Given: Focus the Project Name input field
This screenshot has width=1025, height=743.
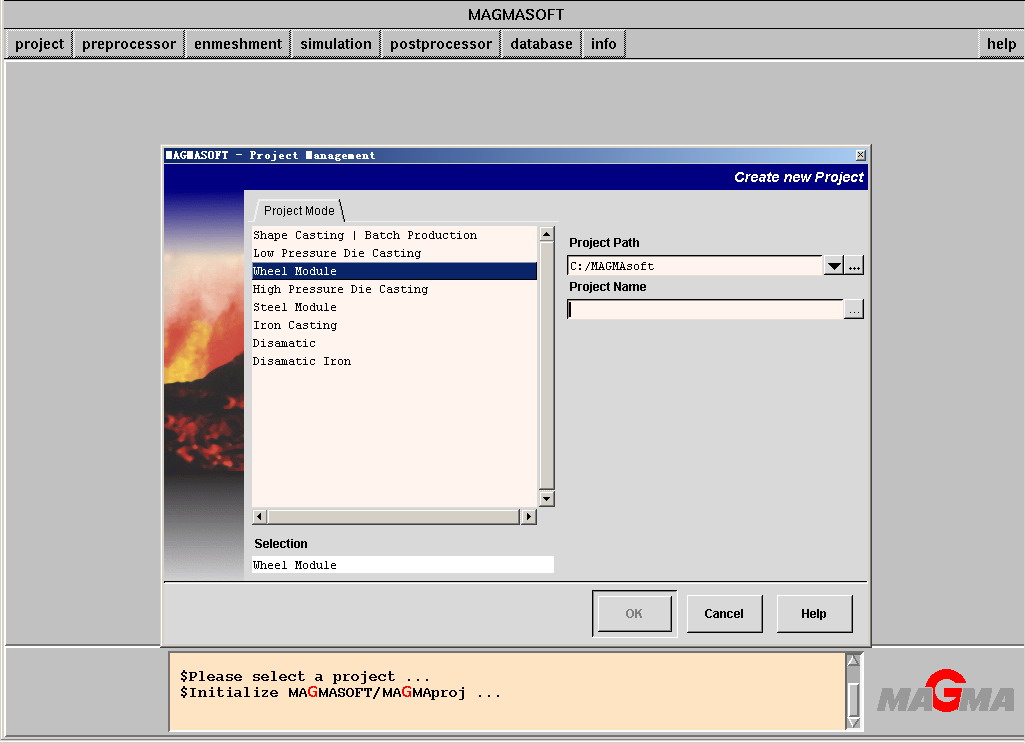Looking at the screenshot, I should click(x=705, y=309).
